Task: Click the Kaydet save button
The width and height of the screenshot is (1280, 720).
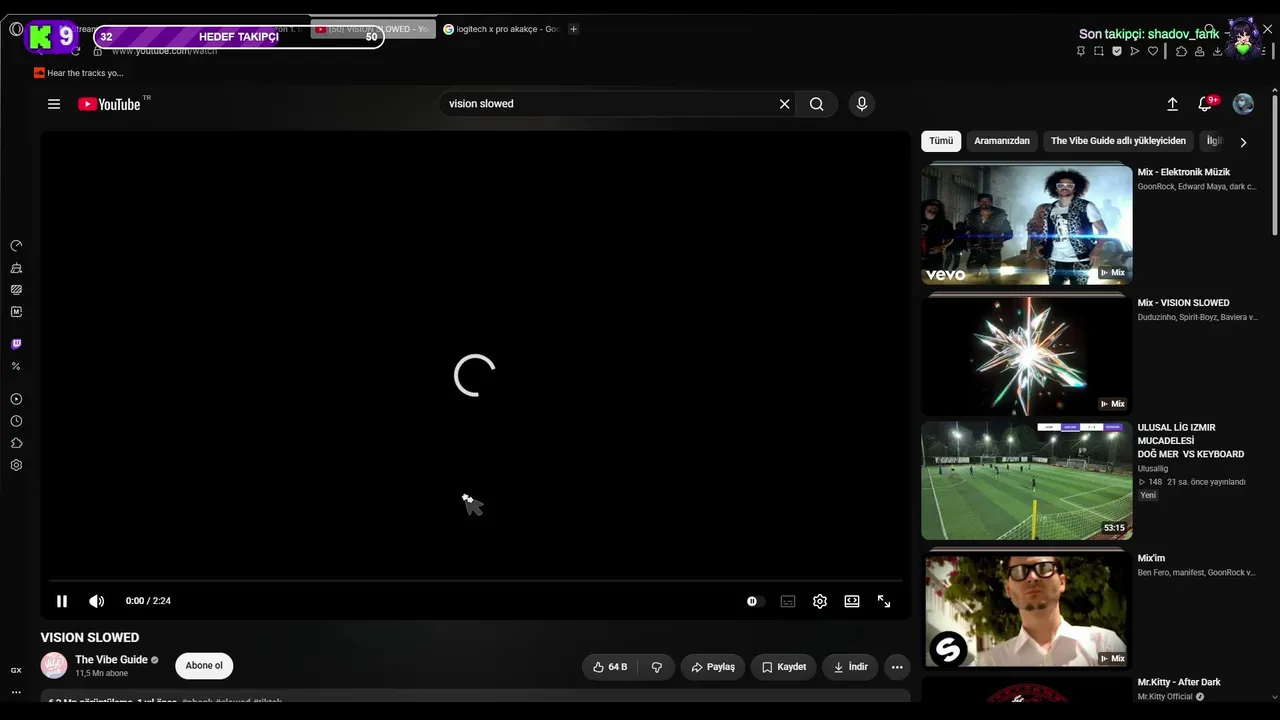Action: [x=784, y=667]
